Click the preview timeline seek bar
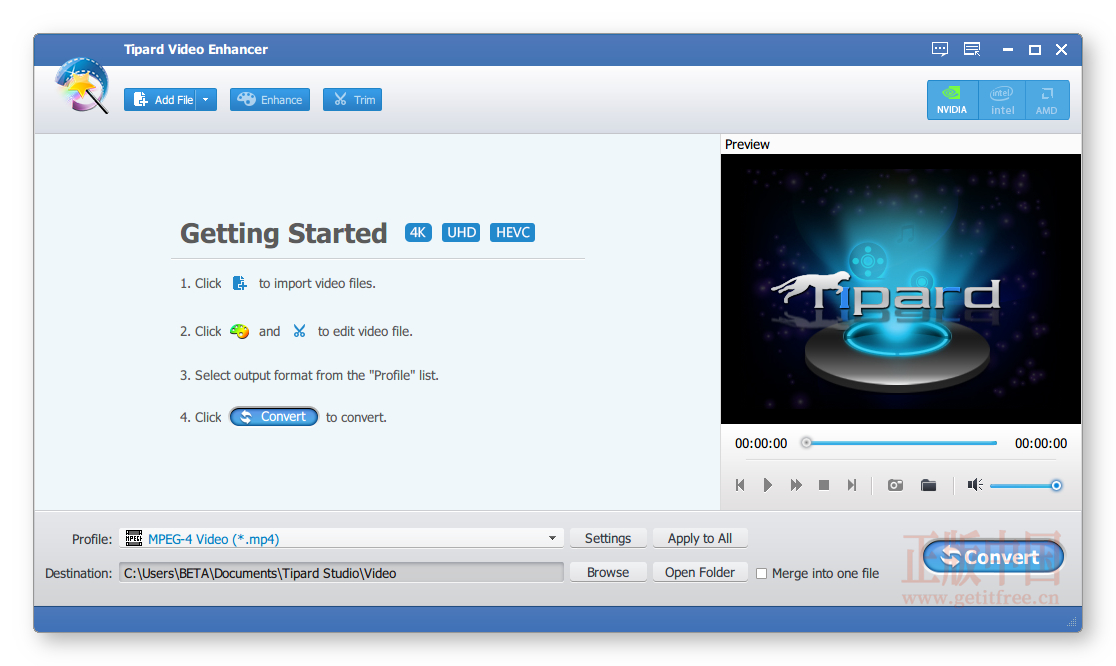Screen dimensions: 1116x666 click(900, 443)
